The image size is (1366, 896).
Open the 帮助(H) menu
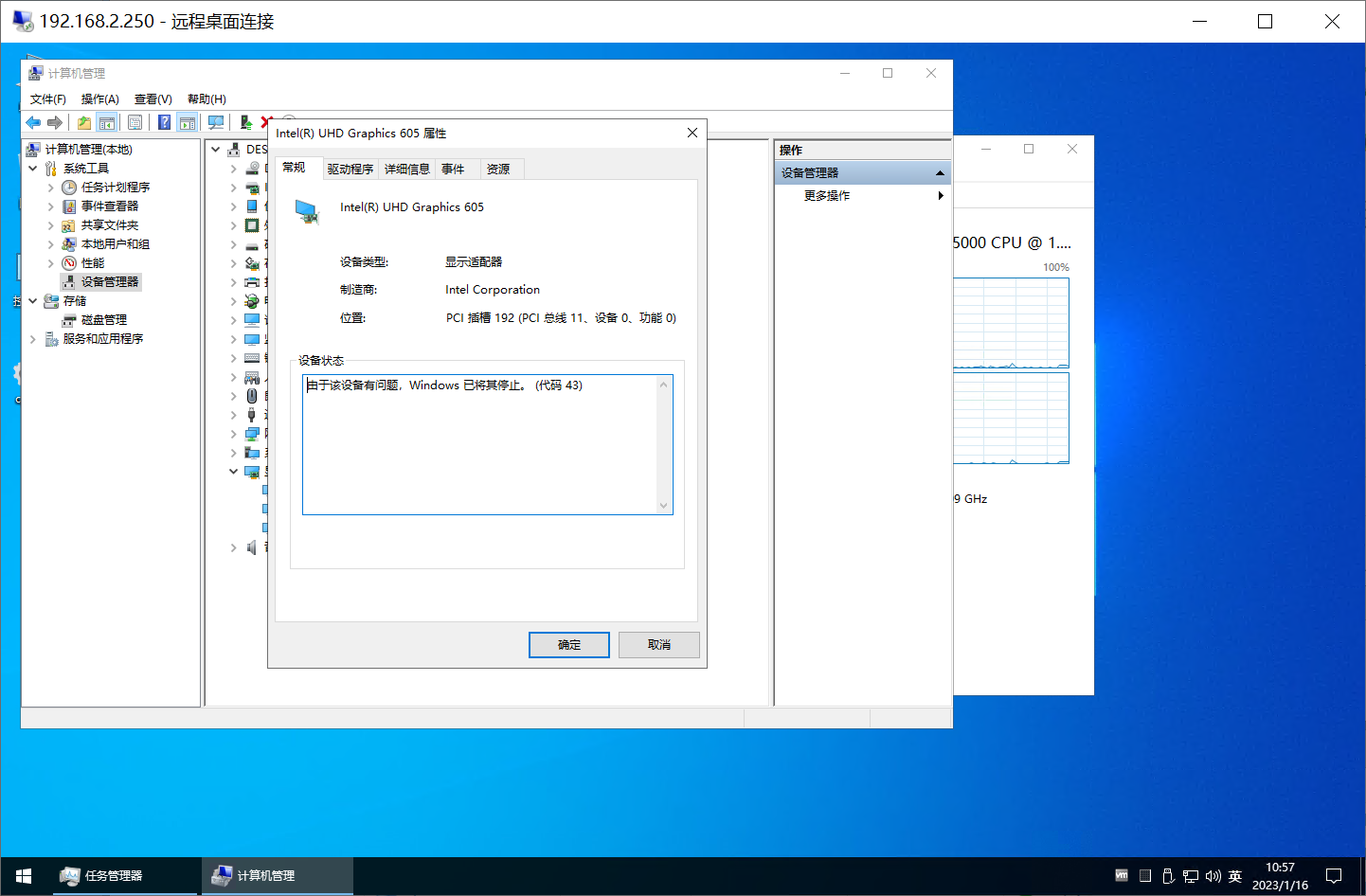[x=207, y=99]
